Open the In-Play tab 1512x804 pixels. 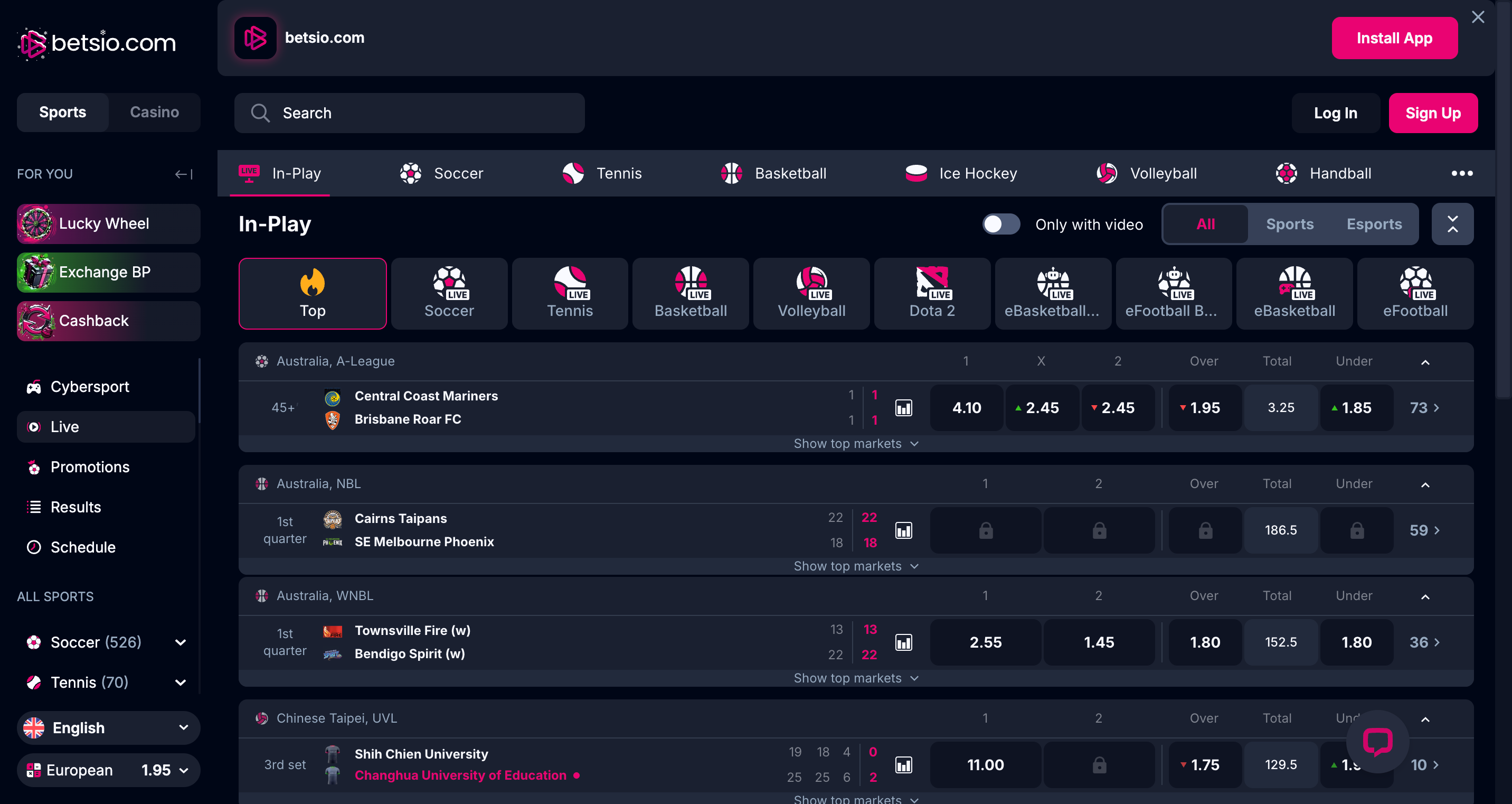(x=279, y=173)
